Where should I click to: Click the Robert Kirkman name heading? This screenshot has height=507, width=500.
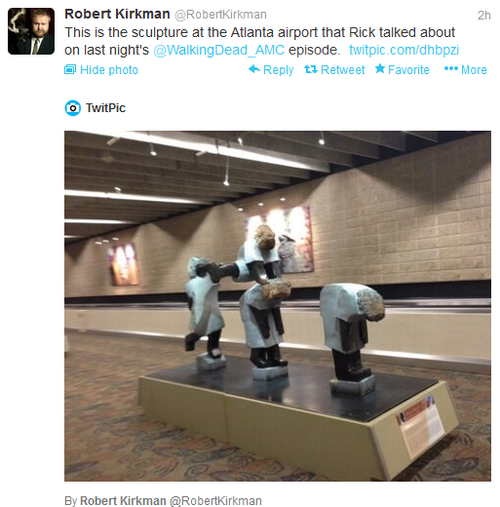117,14
